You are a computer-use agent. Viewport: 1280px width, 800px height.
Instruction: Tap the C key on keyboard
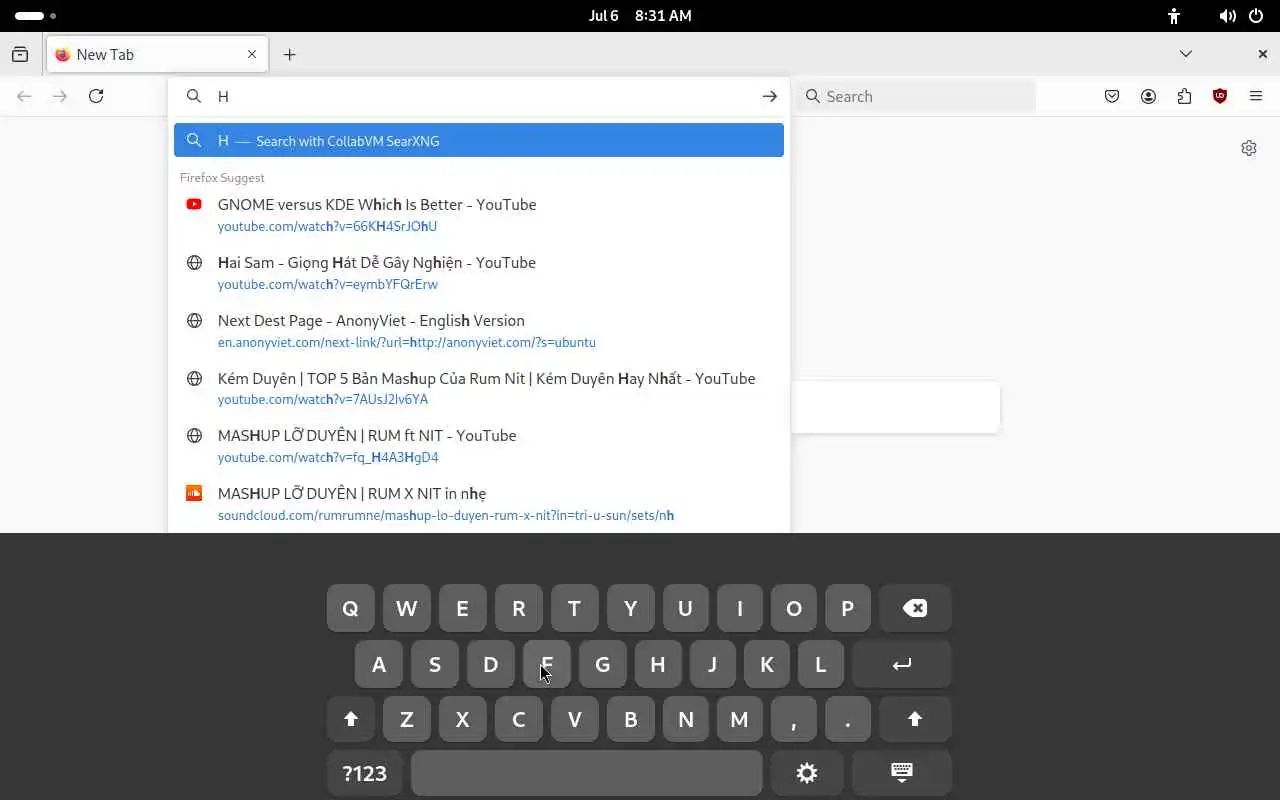[518, 719]
